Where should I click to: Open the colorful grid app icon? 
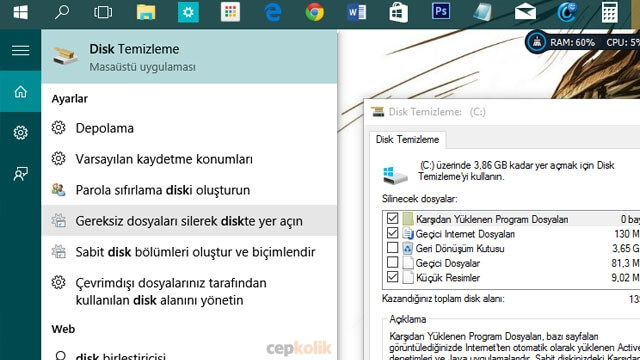click(230, 12)
